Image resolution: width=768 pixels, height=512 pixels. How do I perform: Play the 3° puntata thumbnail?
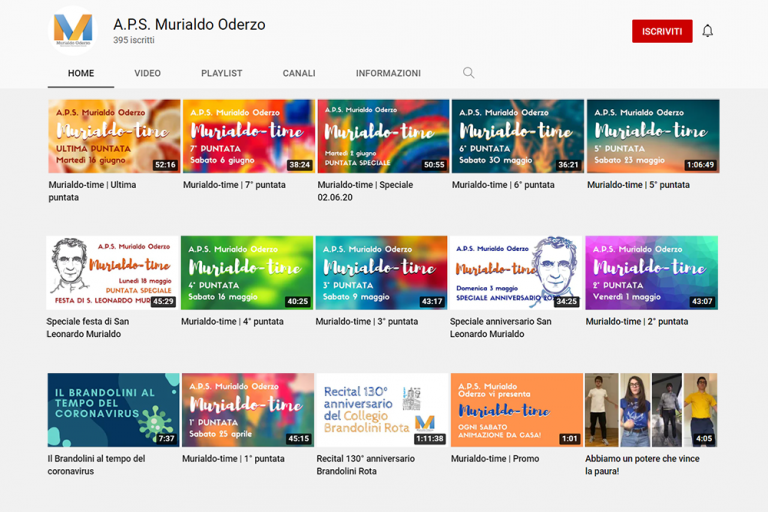tap(381, 273)
